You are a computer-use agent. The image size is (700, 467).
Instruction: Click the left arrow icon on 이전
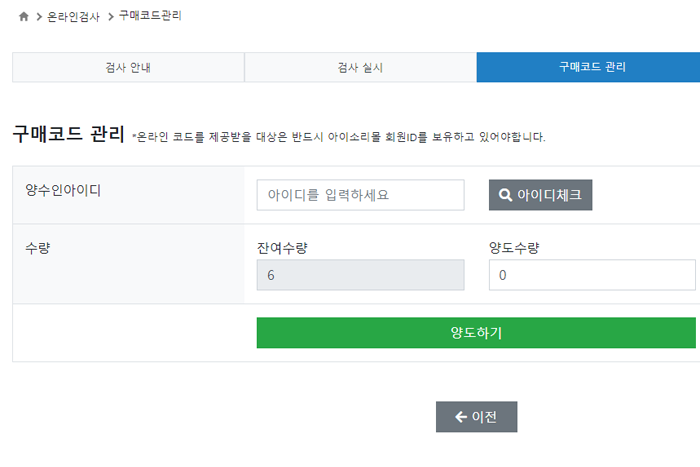(x=461, y=417)
